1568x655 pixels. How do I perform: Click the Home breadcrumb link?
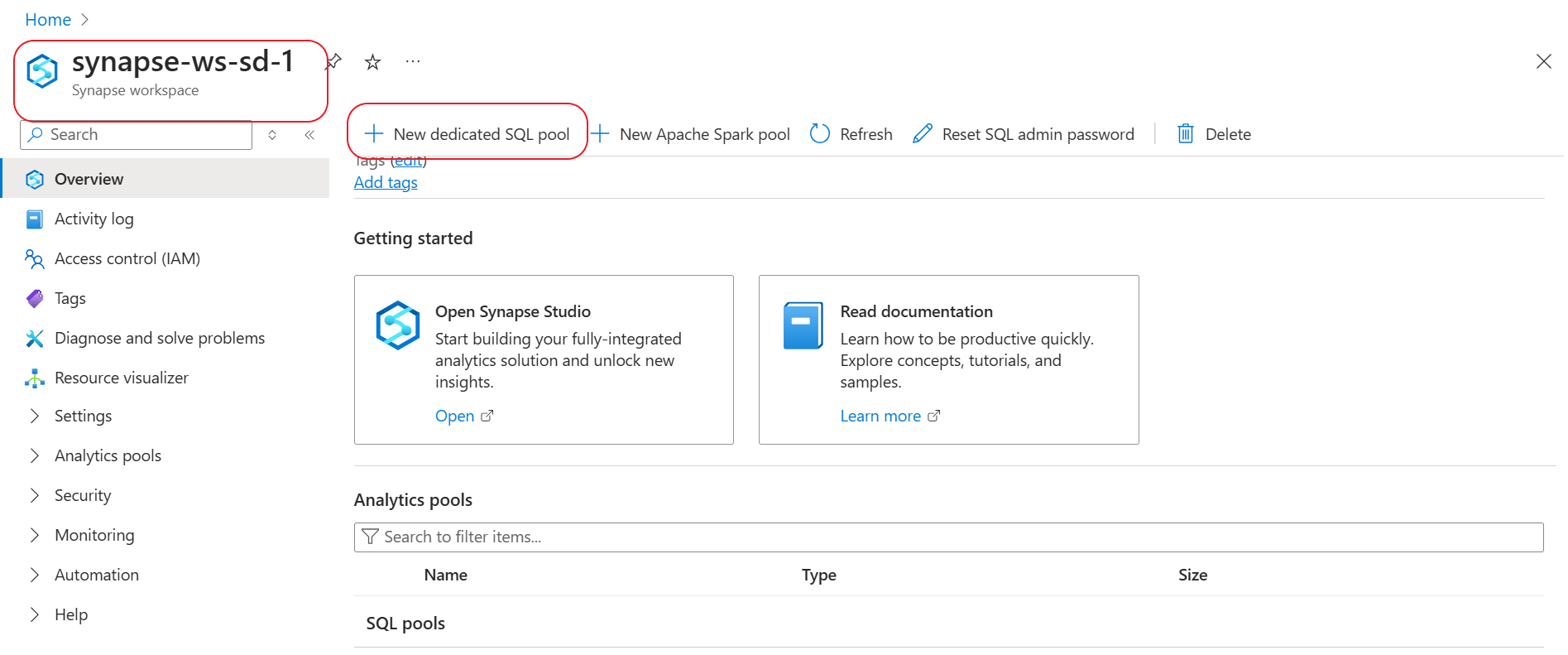click(x=48, y=20)
